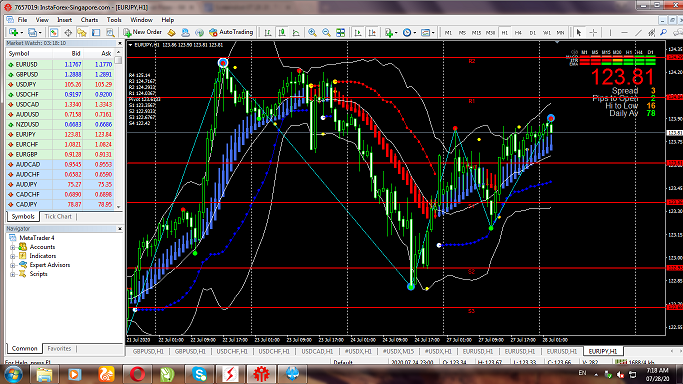Close the Navigator panel
Viewport: 683px width, 384px height.
120,229
